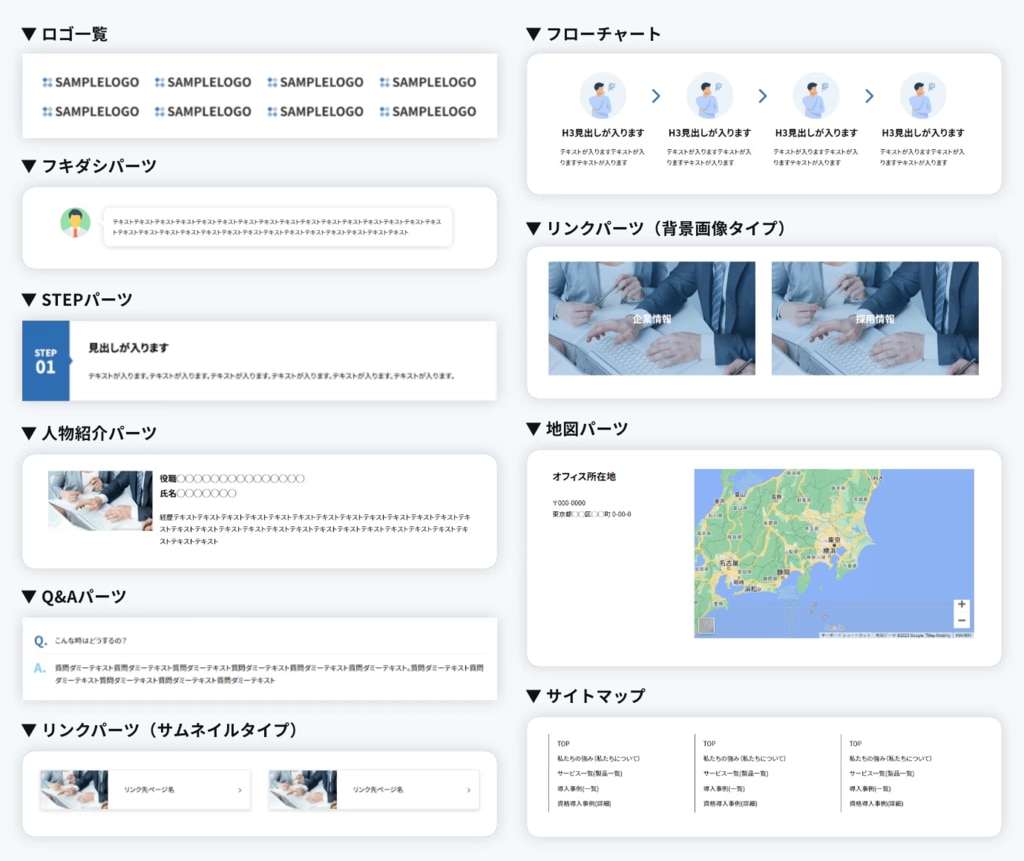Click the first flowchart step person icon
The image size is (1024, 861).
[603, 96]
